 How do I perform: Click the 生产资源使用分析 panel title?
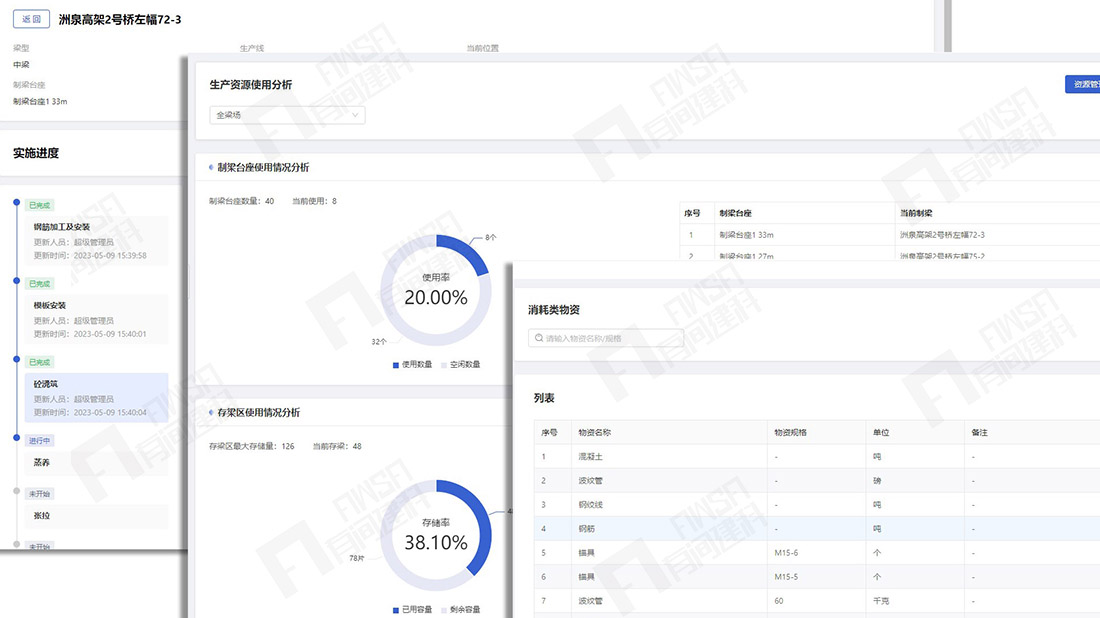pyautogui.click(x=250, y=85)
